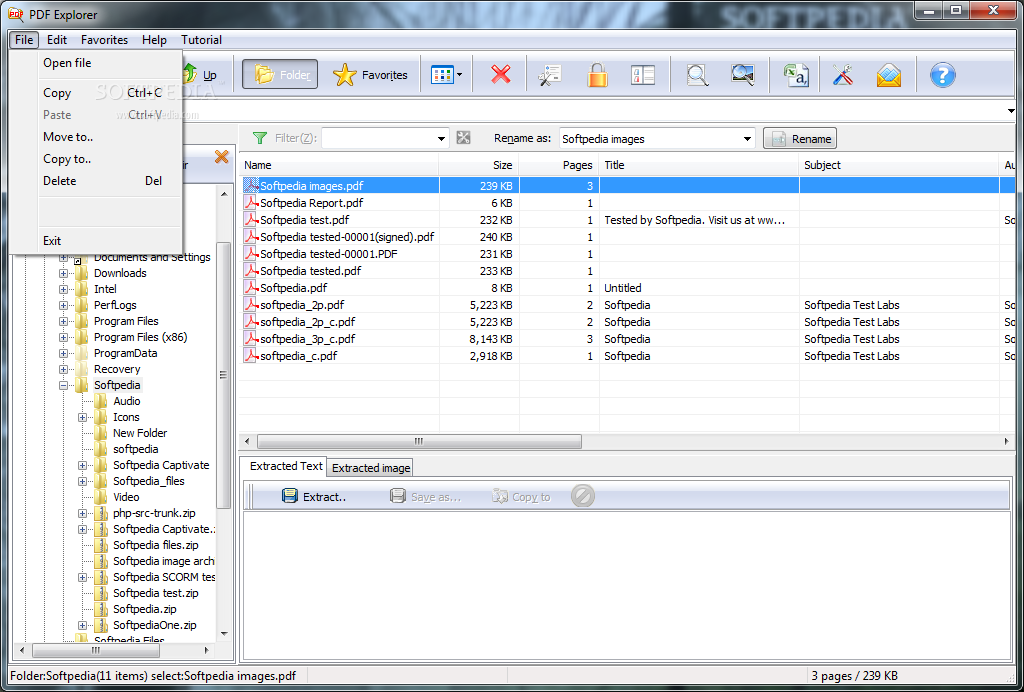This screenshot has height=692, width=1024.
Task: Click the clear filter icon beside the Filter box
Action: coord(464,138)
